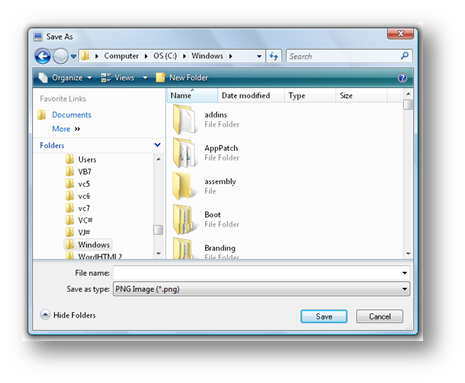Select VJ# folder in tree
Viewport: 465px width, 383px height.
tap(84, 232)
